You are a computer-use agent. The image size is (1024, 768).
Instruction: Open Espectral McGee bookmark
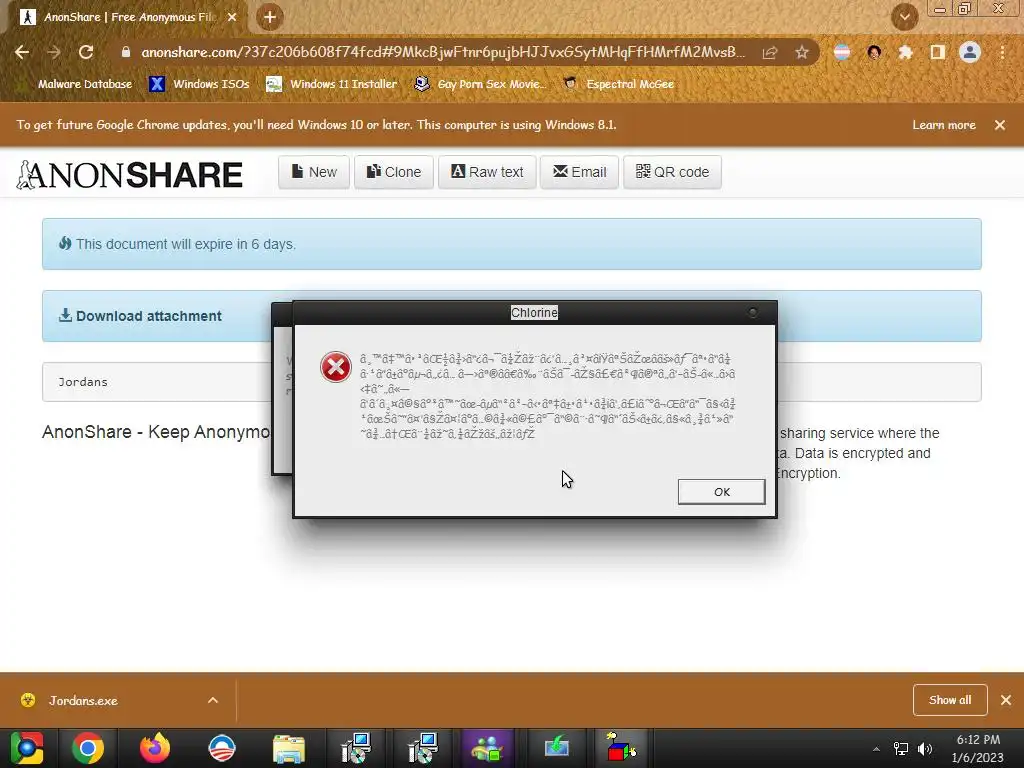click(x=618, y=84)
